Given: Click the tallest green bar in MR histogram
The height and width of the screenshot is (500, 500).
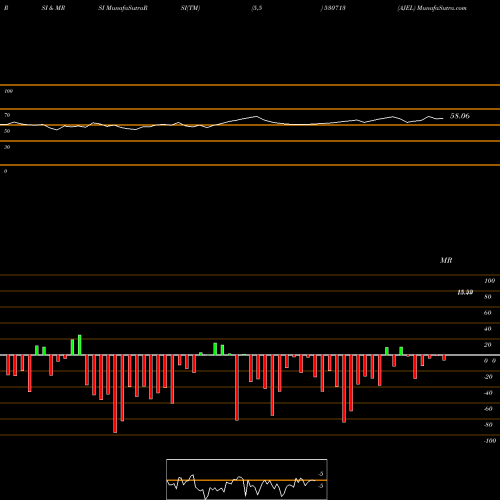Looking at the screenshot, I should pos(80,345).
